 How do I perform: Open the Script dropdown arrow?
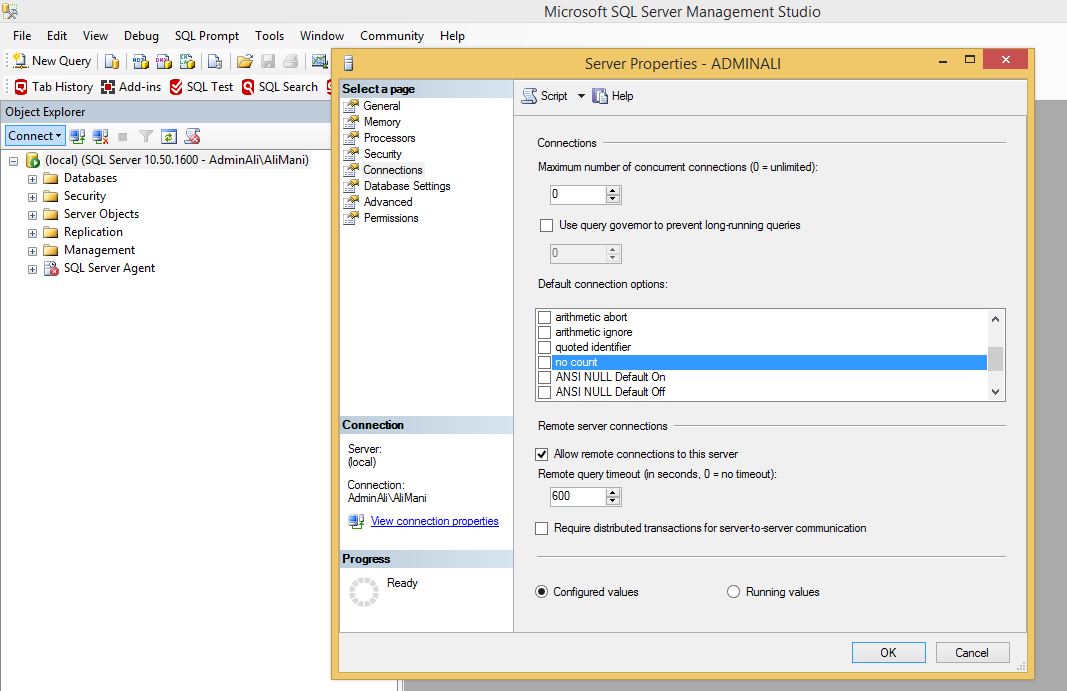click(581, 96)
